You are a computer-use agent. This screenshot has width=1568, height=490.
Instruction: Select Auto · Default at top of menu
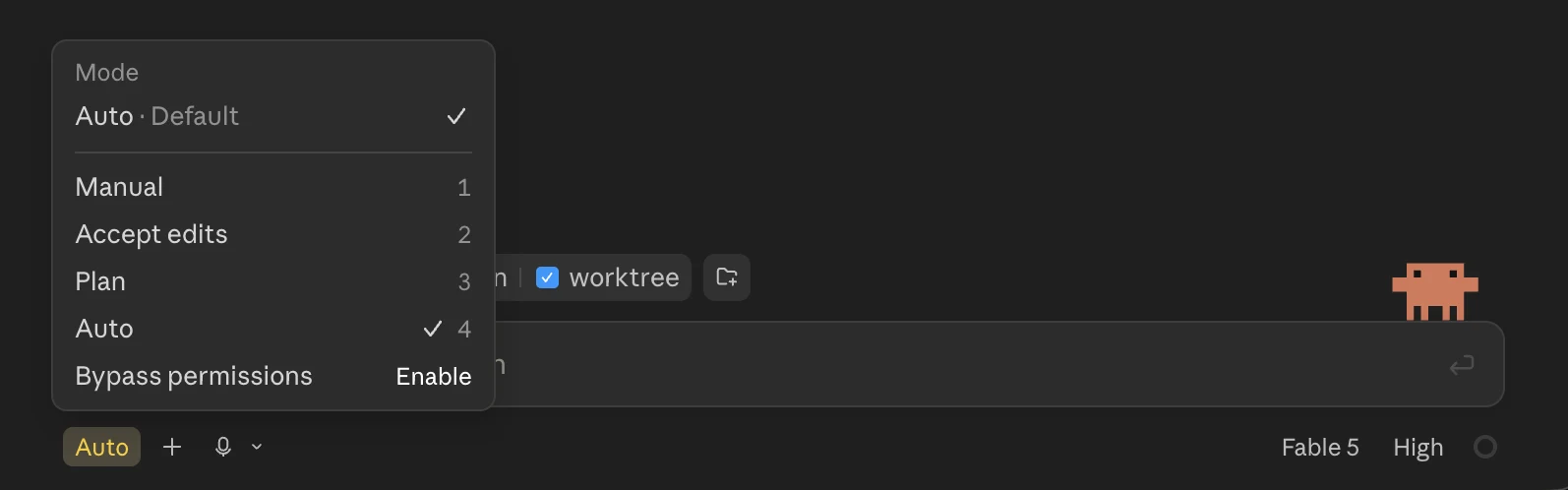coord(273,116)
